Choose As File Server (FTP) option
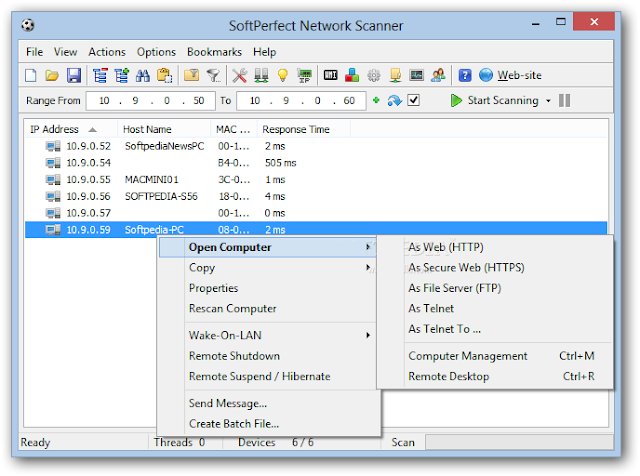The width and height of the screenshot is (640, 476). (495, 288)
